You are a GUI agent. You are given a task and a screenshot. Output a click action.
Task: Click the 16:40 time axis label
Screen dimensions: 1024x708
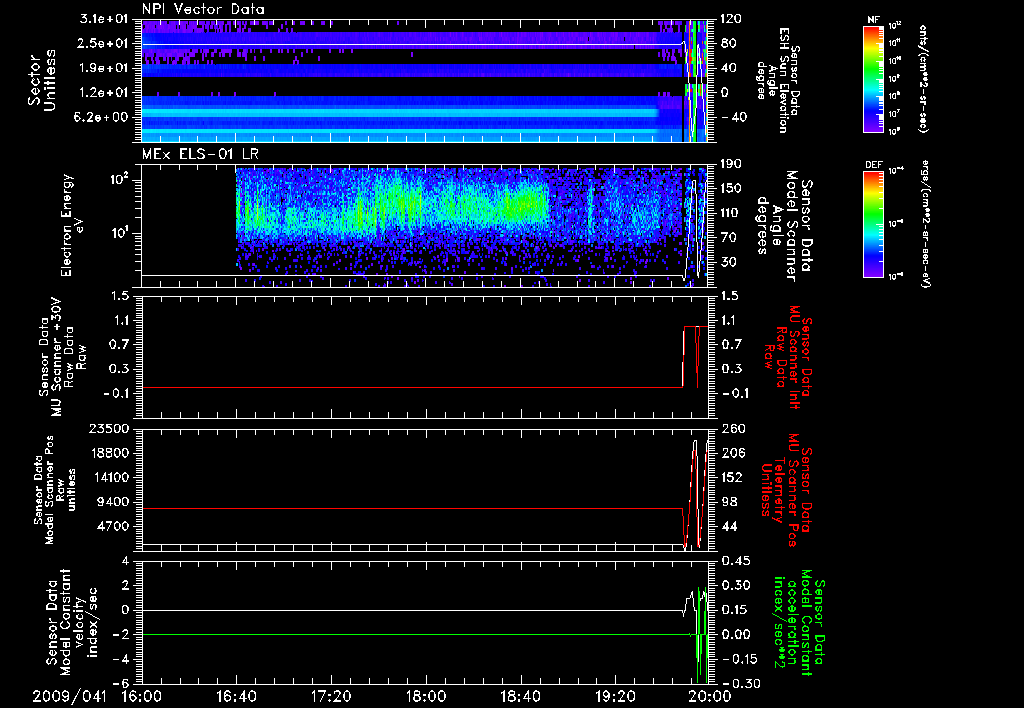[x=237, y=697]
